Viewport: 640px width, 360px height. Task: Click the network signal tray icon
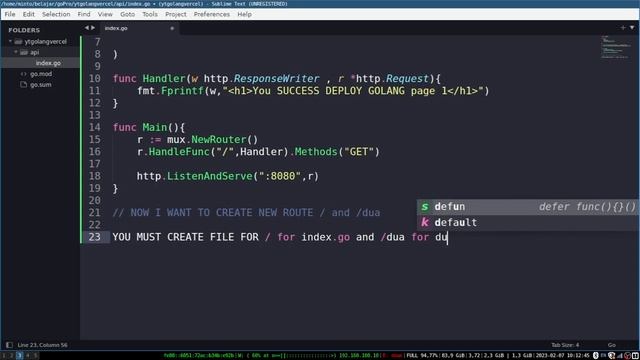tap(620, 356)
